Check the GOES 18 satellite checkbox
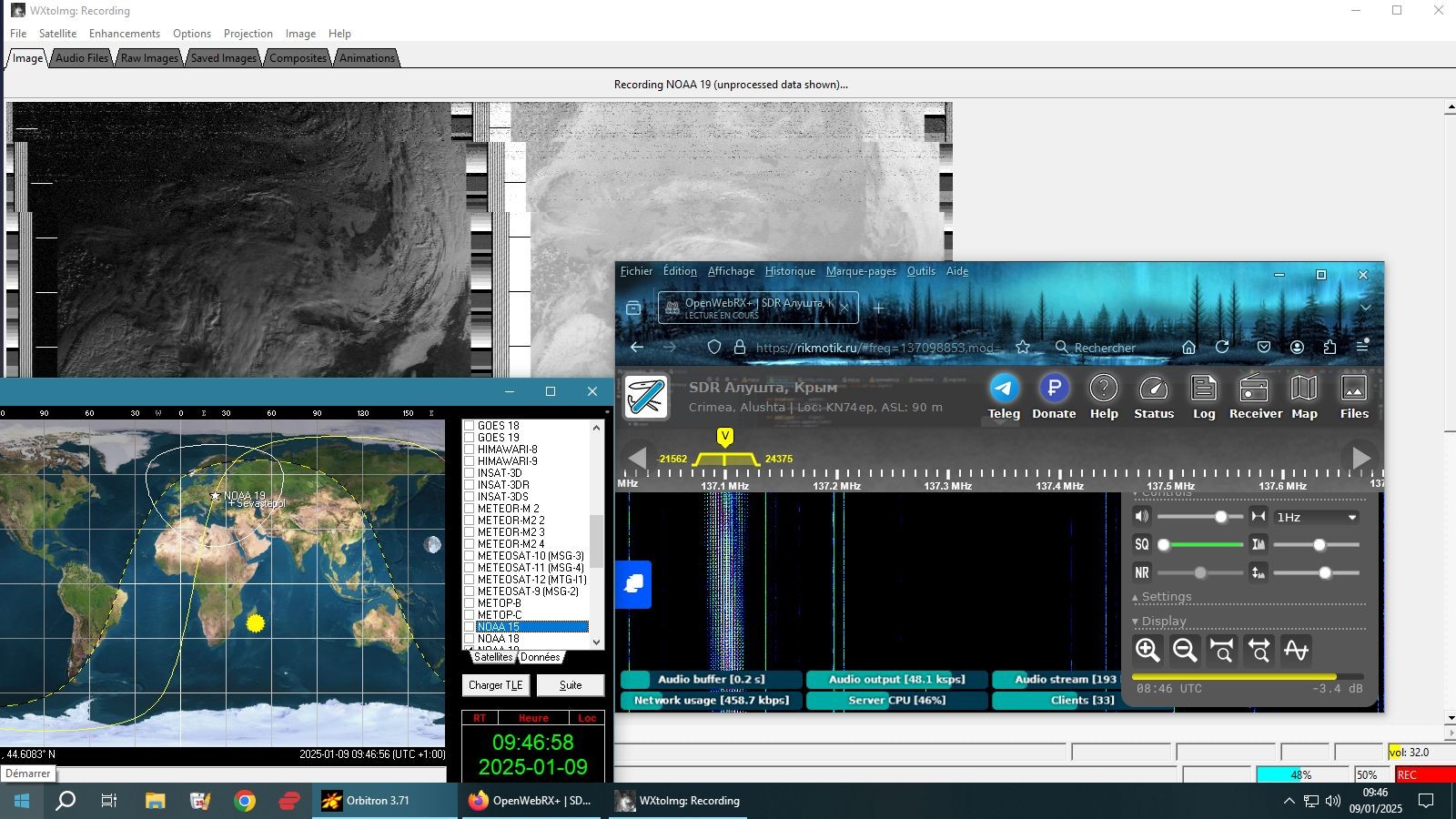1456x819 pixels. [470, 426]
